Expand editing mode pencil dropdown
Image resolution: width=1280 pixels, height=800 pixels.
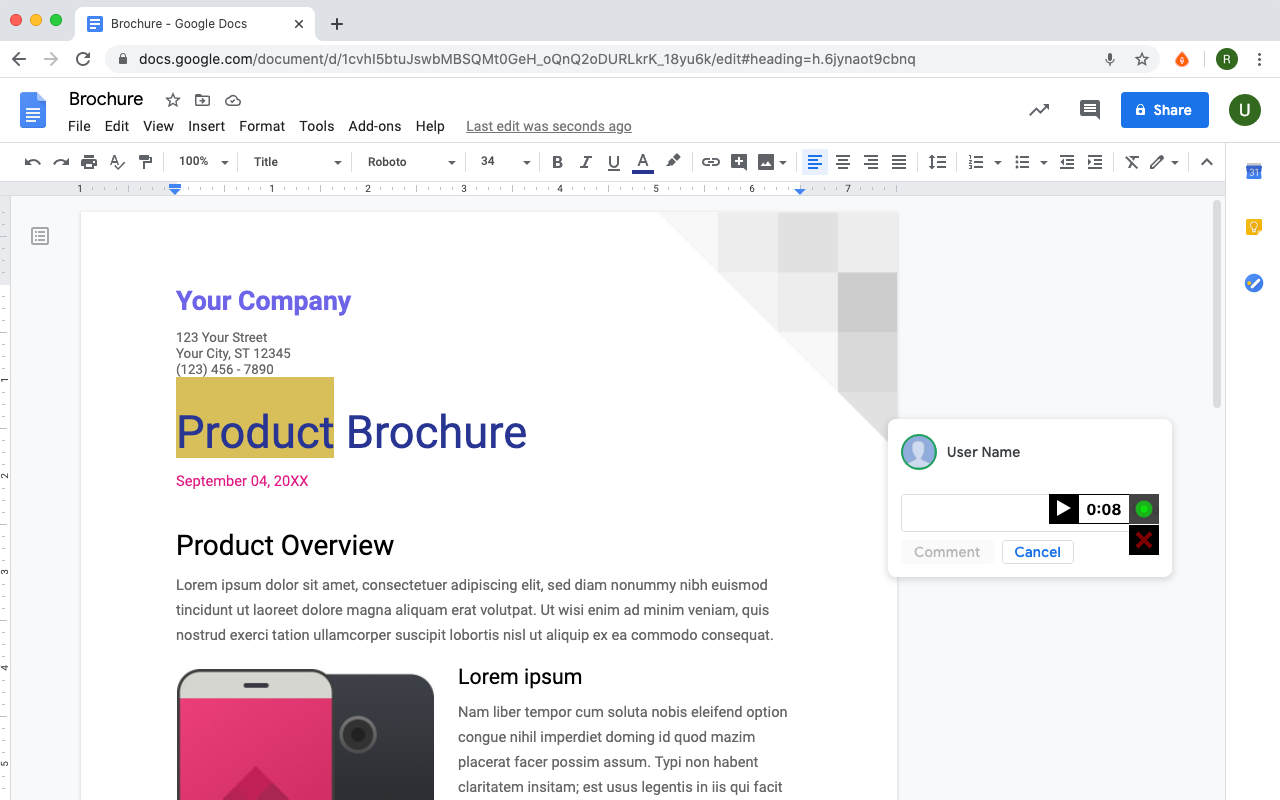pyautogui.click(x=1175, y=163)
